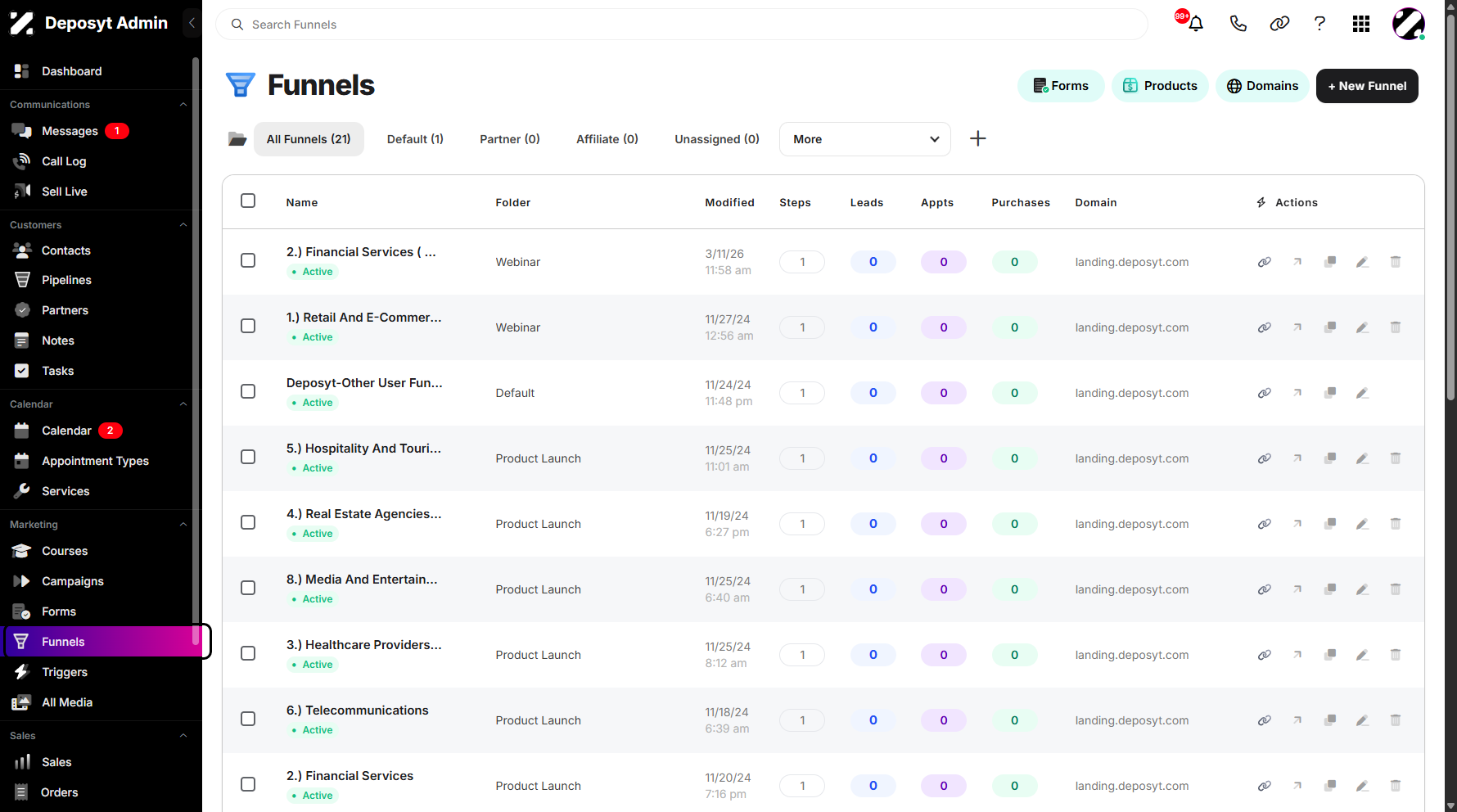Collapse the Communications sidebar section

[x=183, y=105]
